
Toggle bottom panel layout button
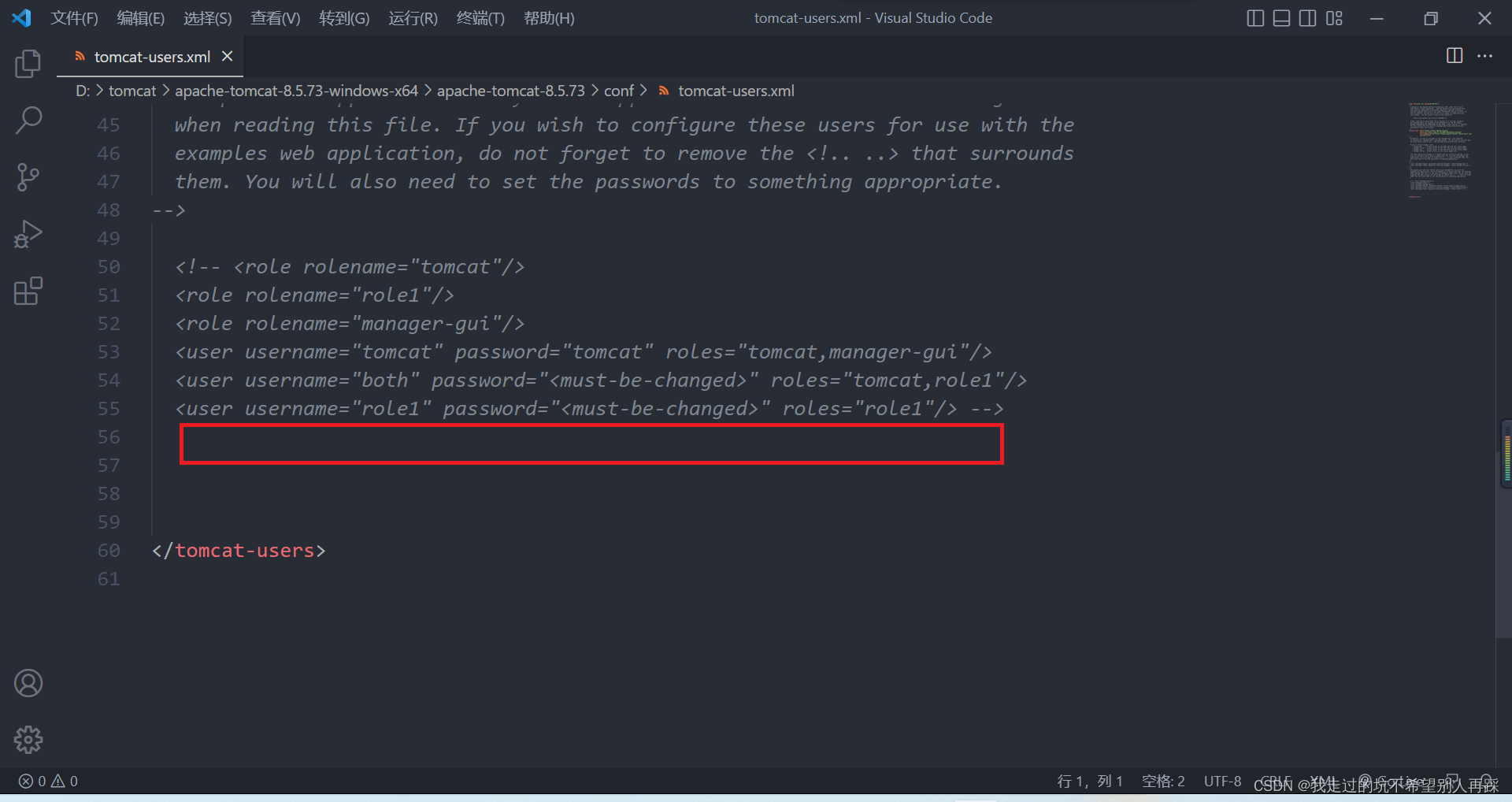(x=1281, y=18)
